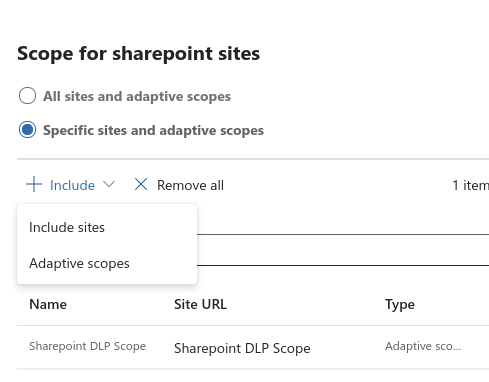Click the Include label
489x382 pixels.
72,185
